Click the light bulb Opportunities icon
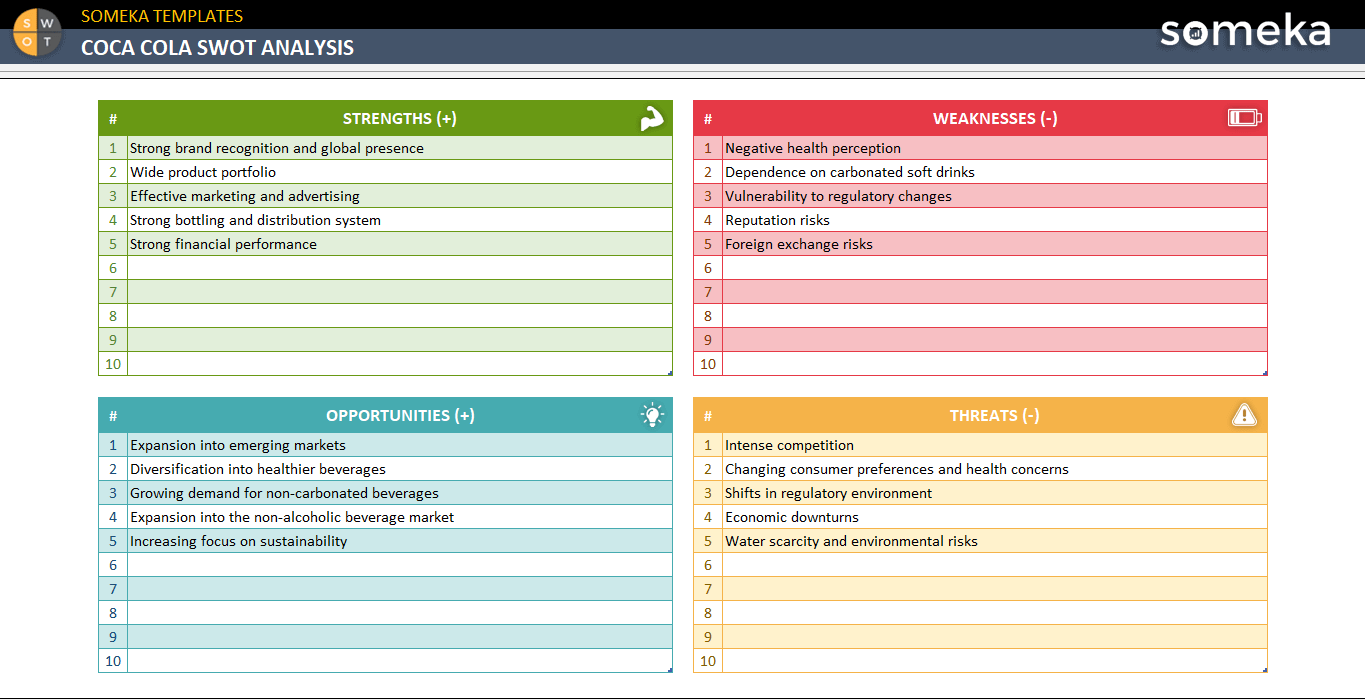 tap(652, 415)
